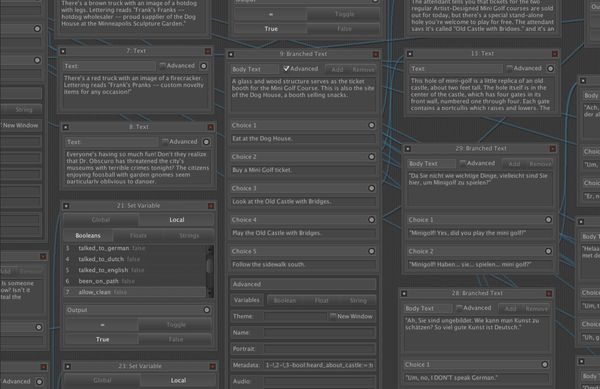Delete node 13: Text with red icon
The image size is (600, 389).
554,54
